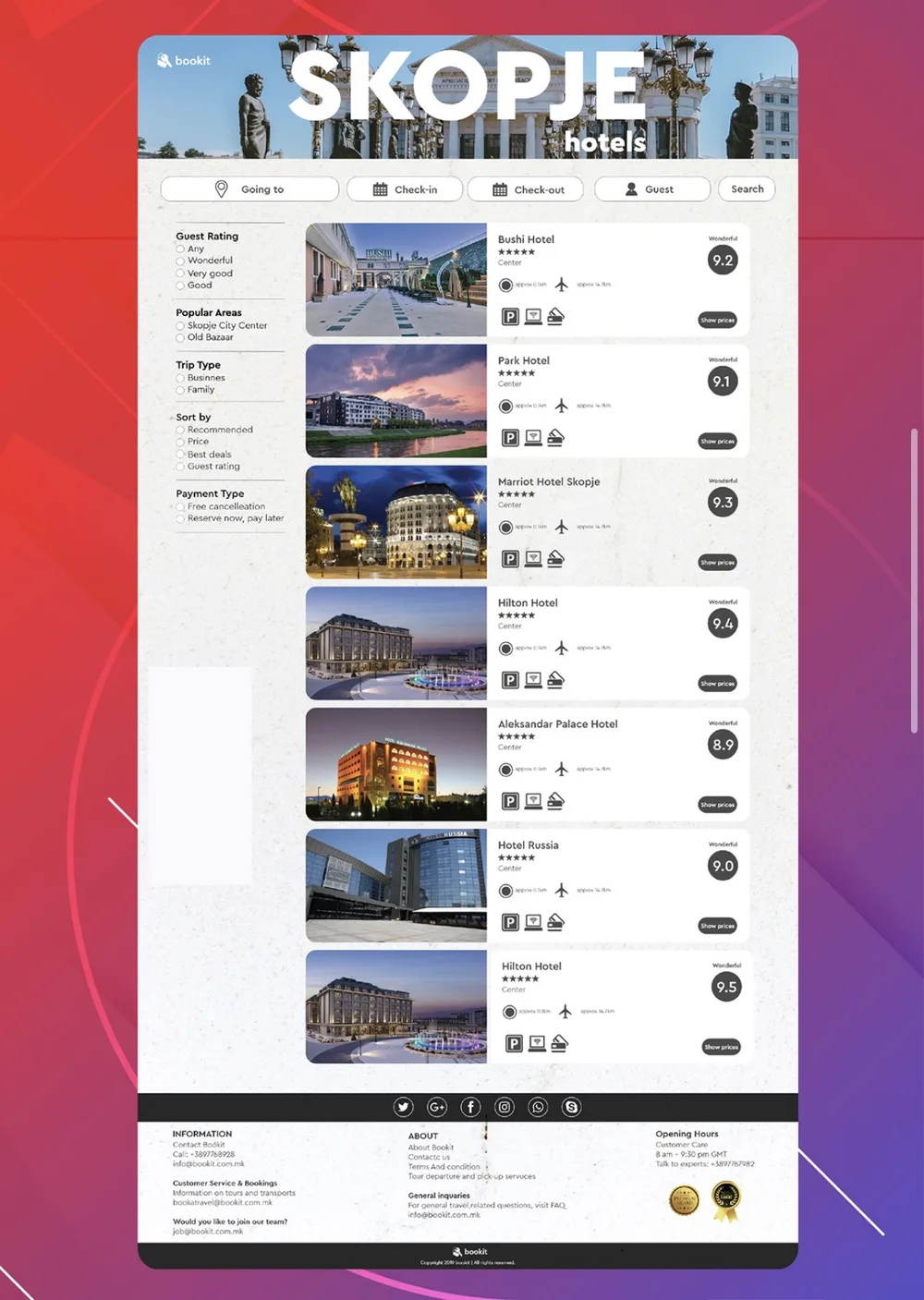
Task: Select Wonderful guest rating option
Action: tap(180, 261)
